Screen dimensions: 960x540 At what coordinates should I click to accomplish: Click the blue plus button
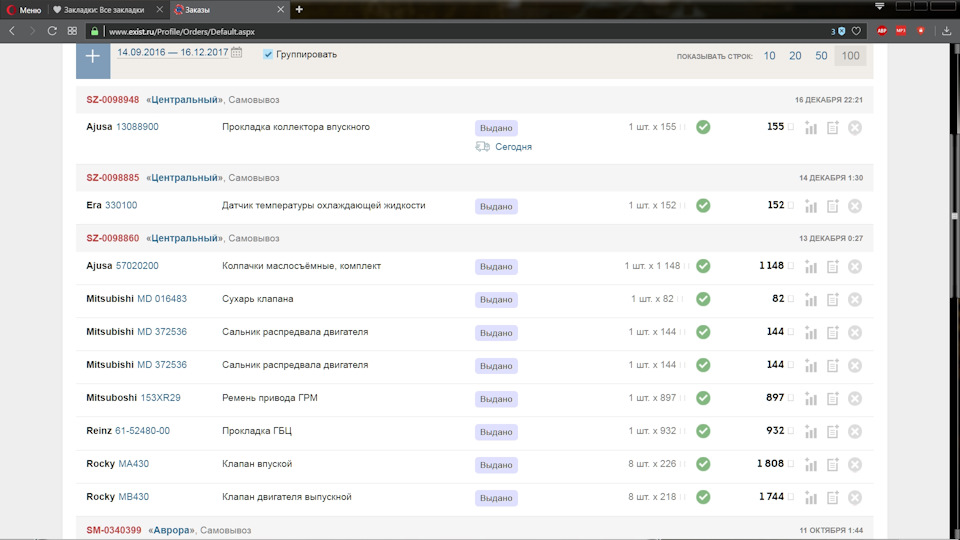point(93,56)
